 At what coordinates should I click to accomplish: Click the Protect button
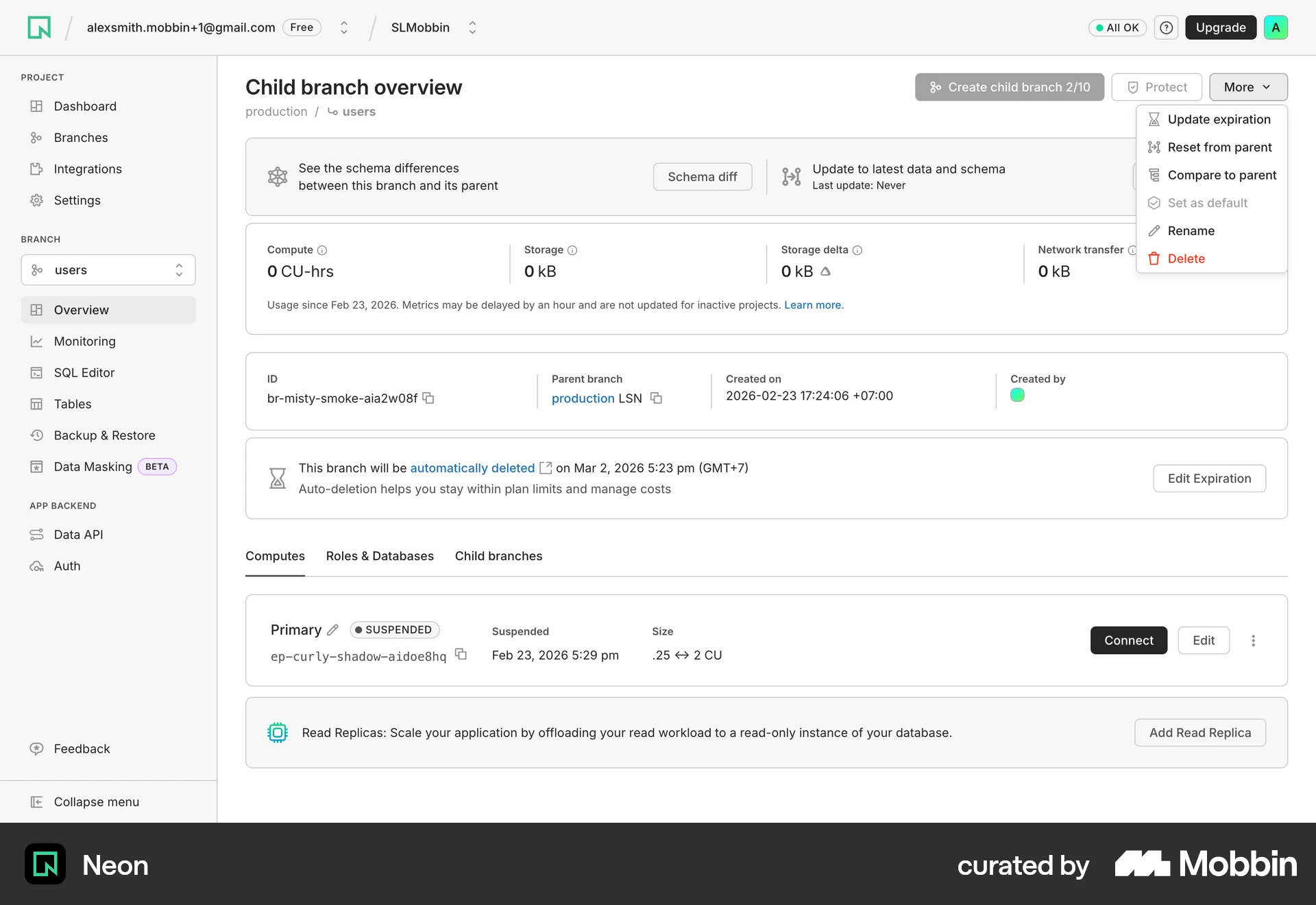(x=1156, y=87)
